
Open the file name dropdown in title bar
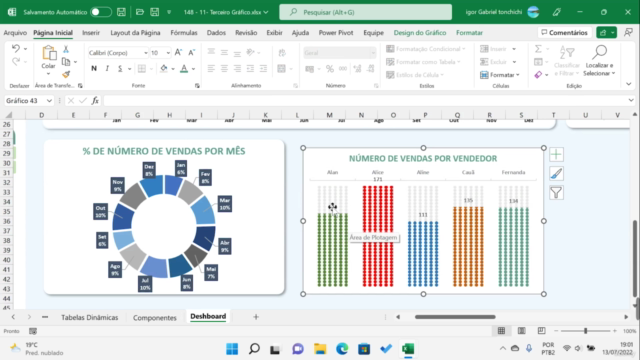click(x=266, y=12)
